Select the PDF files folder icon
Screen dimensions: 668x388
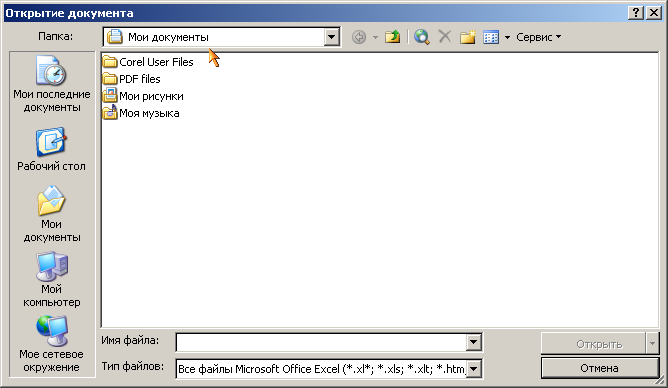(110, 79)
